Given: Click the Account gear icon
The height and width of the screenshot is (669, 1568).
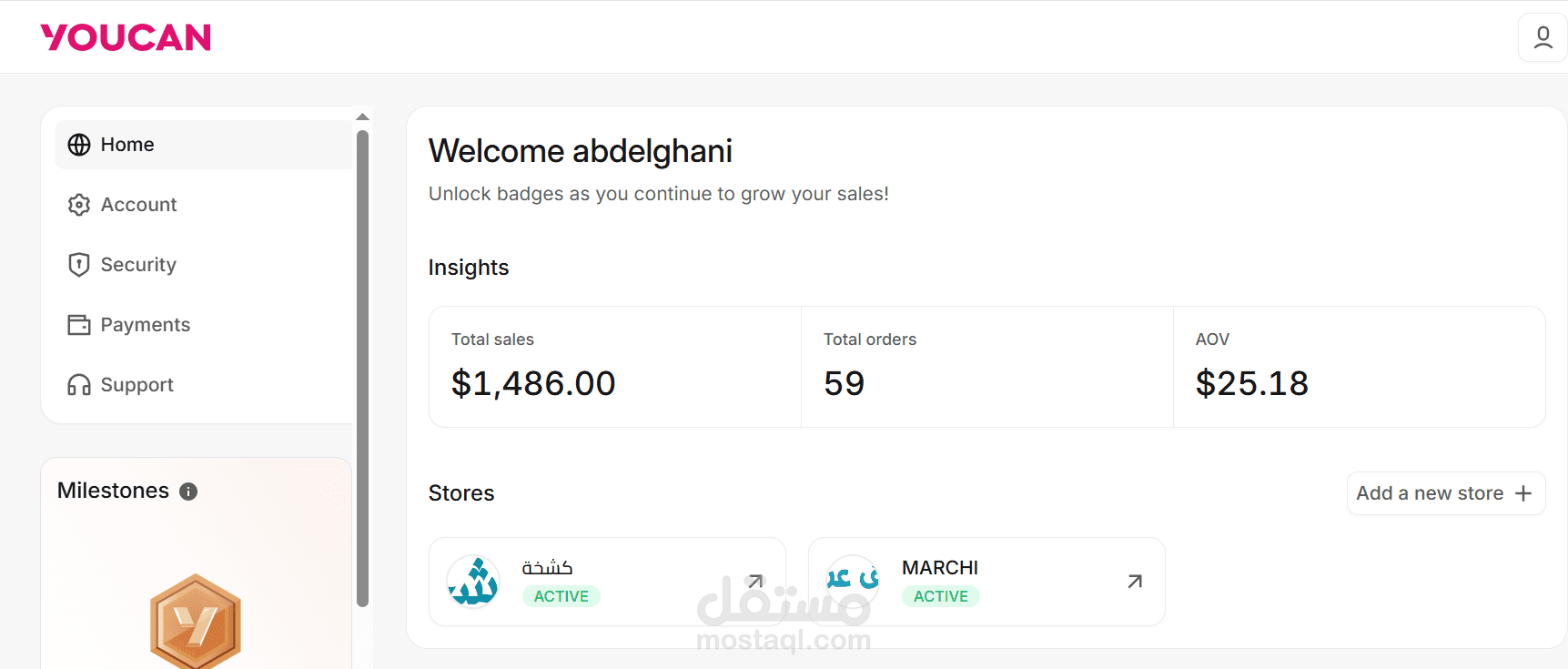Looking at the screenshot, I should click(x=79, y=205).
